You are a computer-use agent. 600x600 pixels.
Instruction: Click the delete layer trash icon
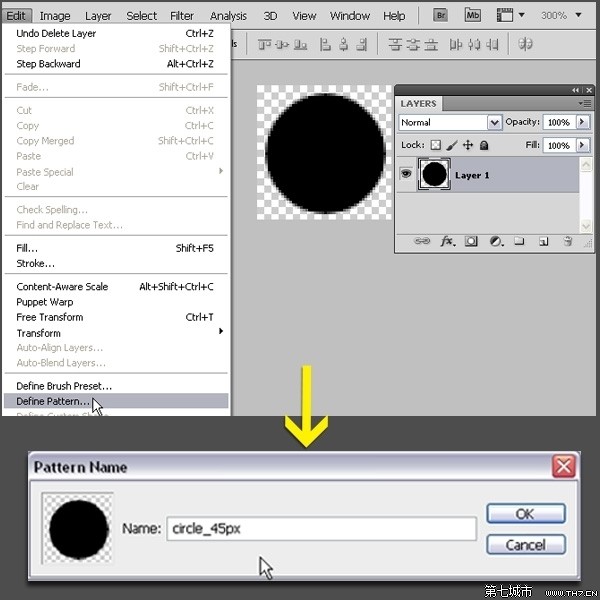tap(567, 241)
